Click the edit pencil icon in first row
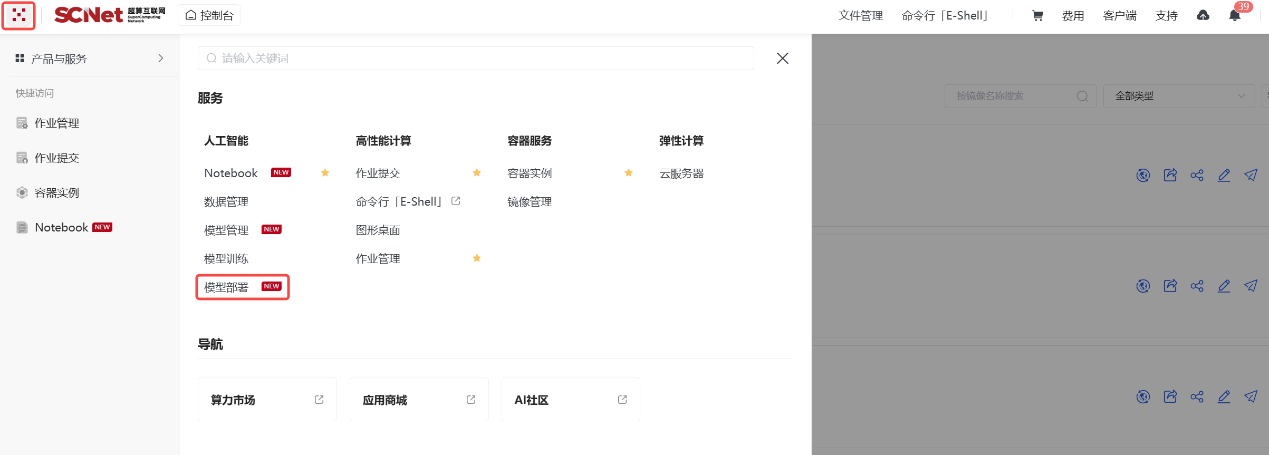 coord(1224,175)
